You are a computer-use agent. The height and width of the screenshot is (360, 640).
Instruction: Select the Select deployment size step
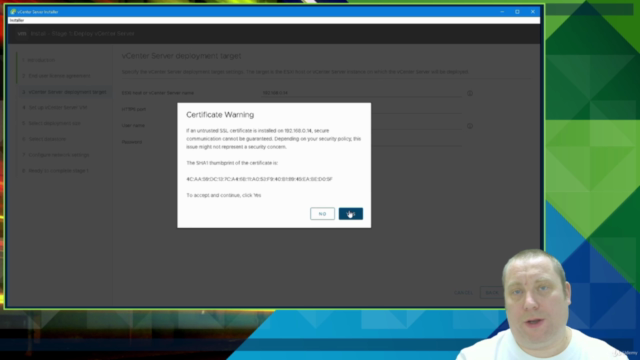click(x=51, y=123)
